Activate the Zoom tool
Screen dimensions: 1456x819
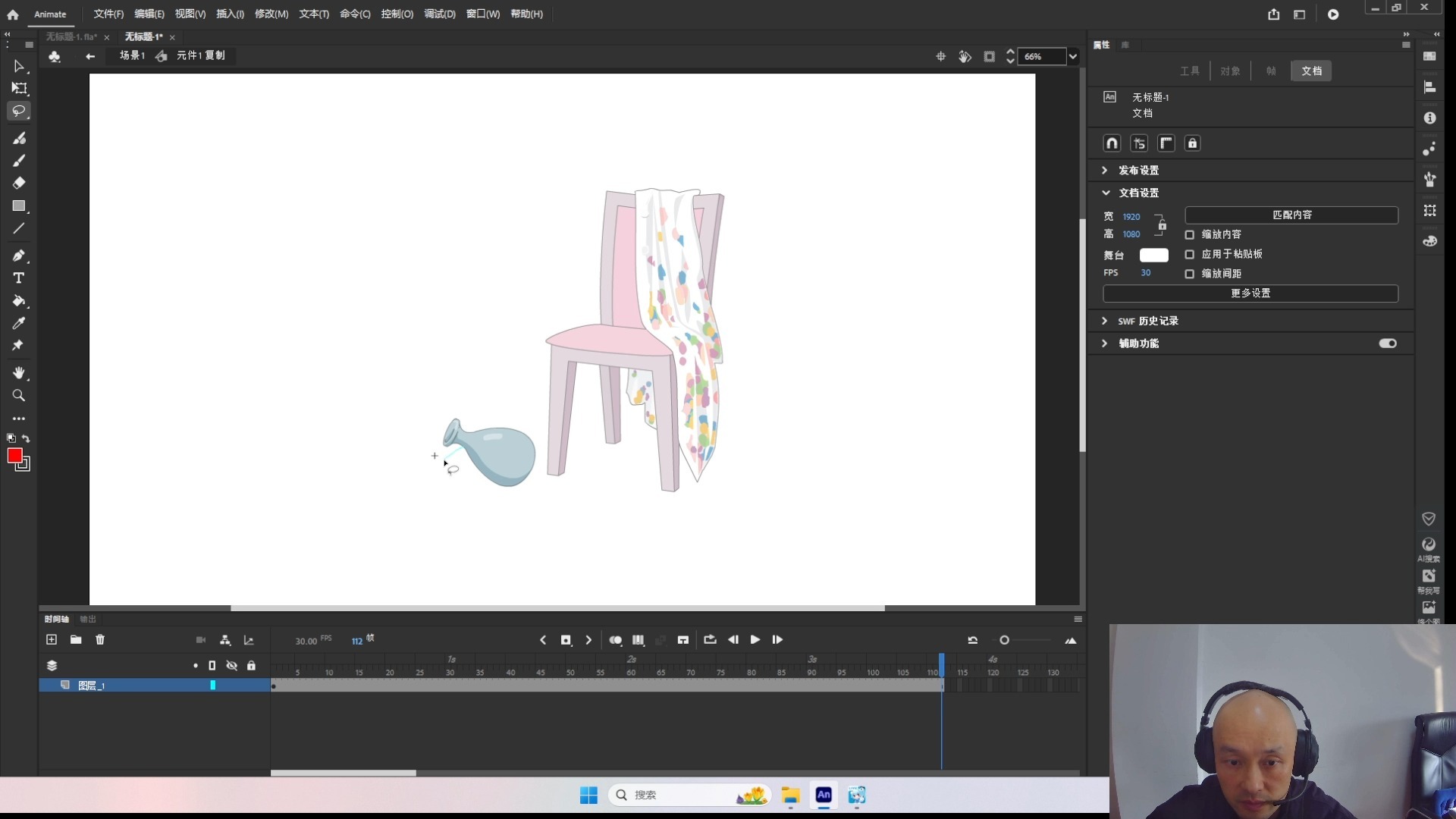(x=19, y=396)
